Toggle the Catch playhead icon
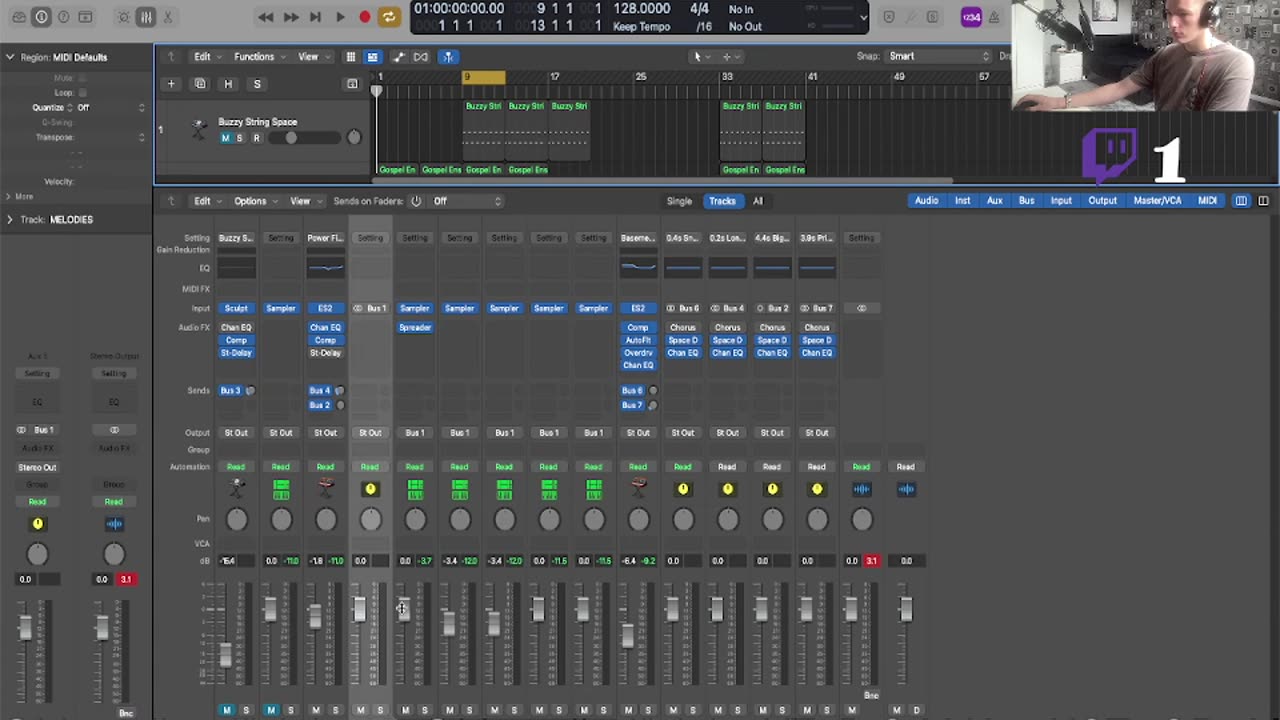 [x=448, y=57]
